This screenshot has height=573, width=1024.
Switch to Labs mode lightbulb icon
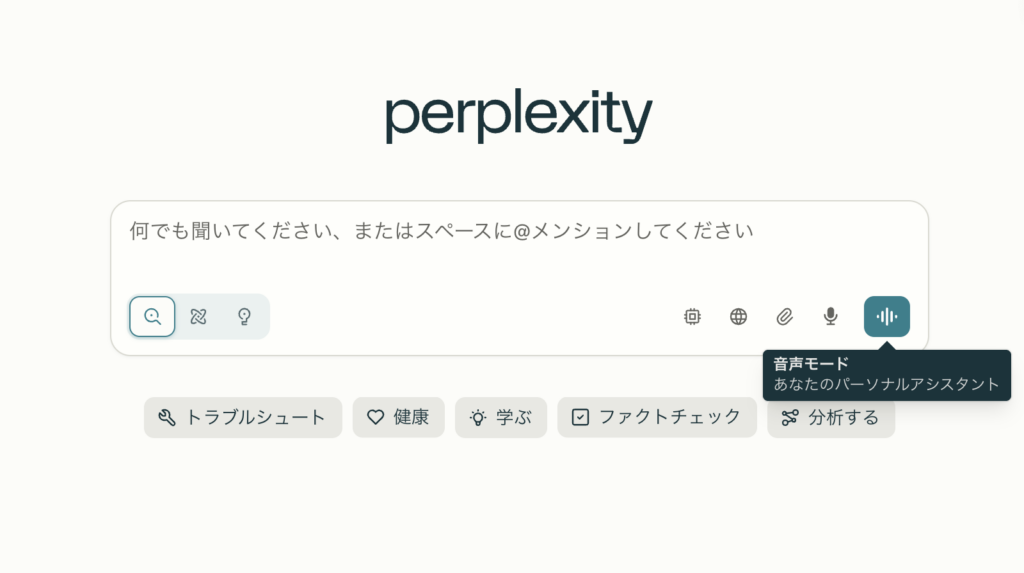(244, 317)
